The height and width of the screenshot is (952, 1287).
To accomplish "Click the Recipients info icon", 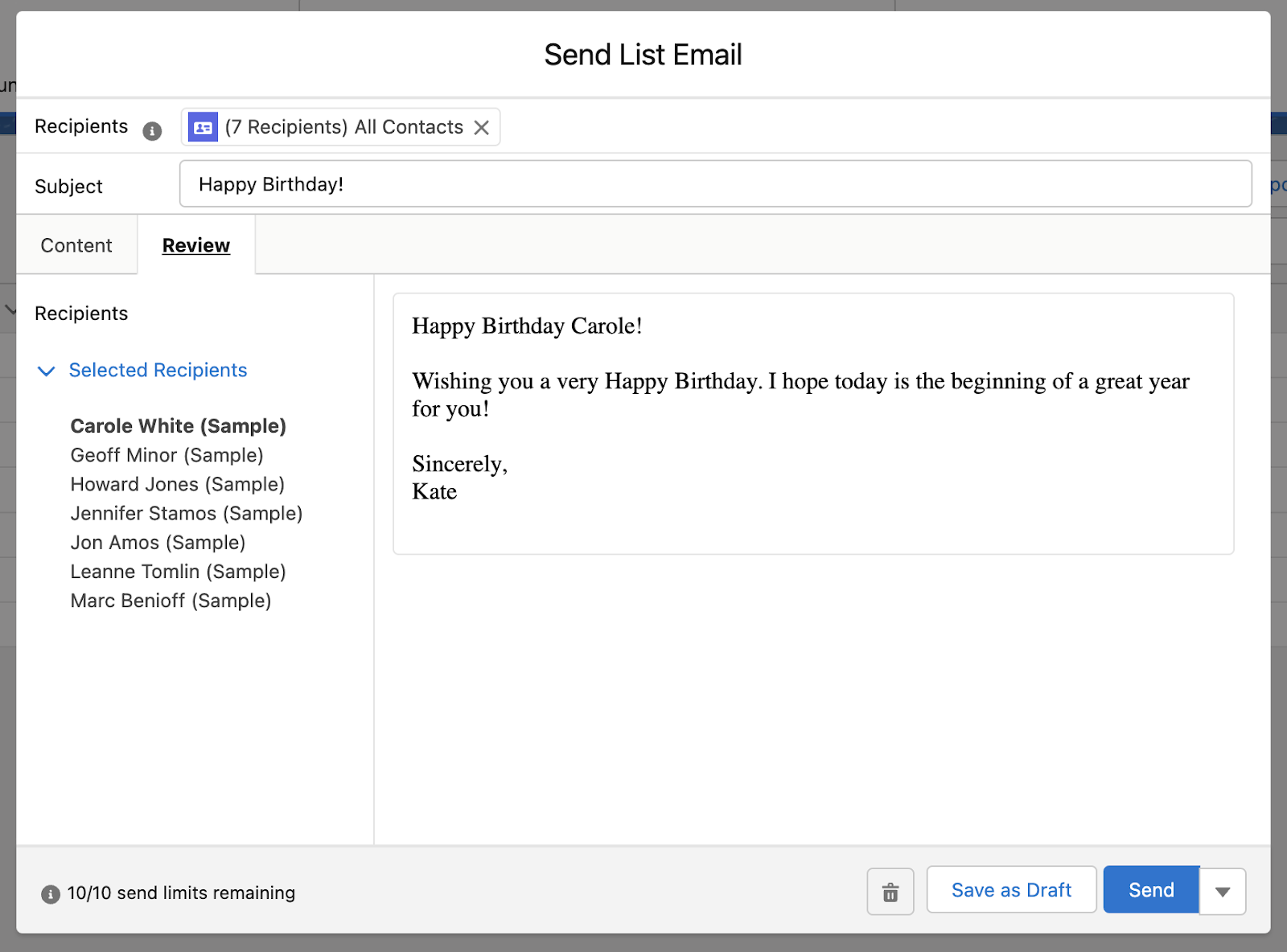I will pyautogui.click(x=152, y=130).
